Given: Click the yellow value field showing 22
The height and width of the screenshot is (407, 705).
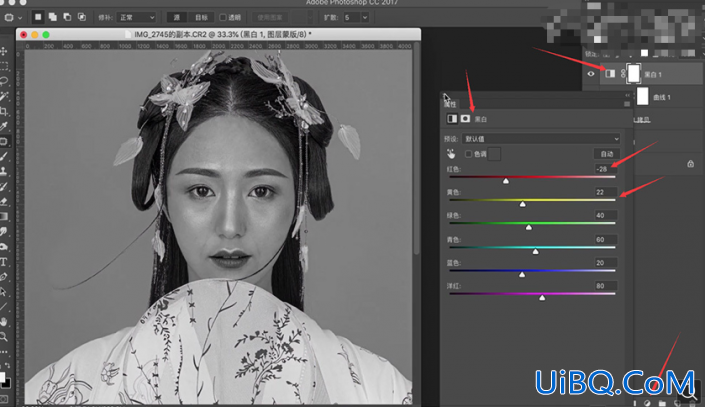Looking at the screenshot, I should pyautogui.click(x=605, y=192).
